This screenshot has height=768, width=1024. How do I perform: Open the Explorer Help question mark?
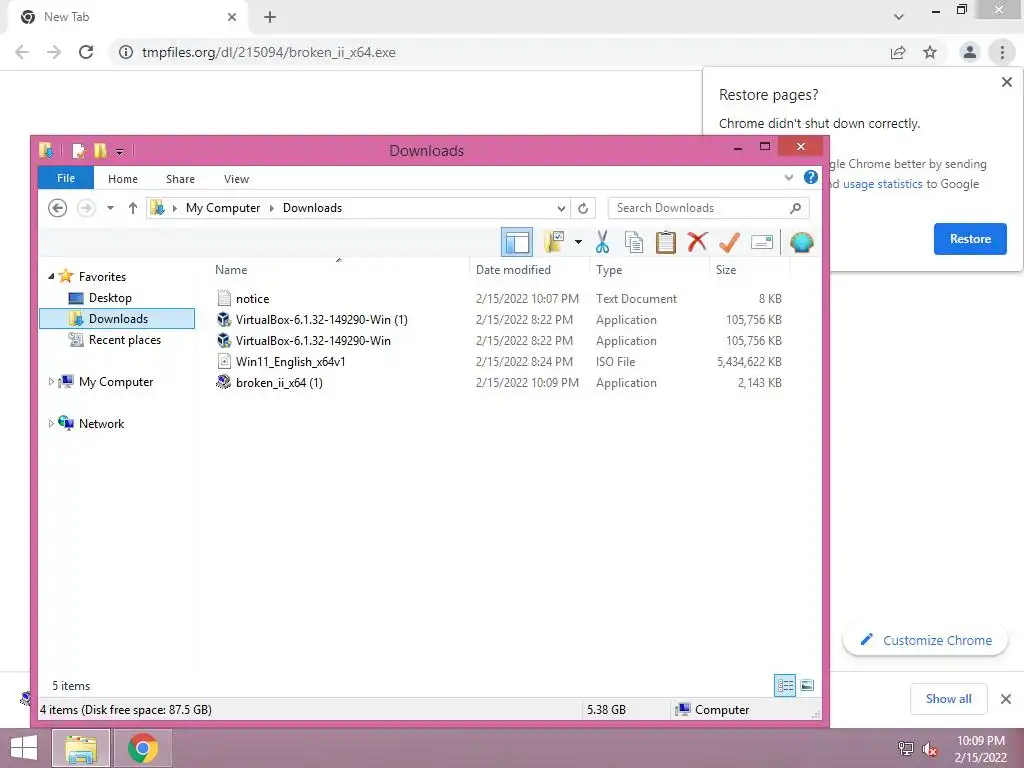810,178
